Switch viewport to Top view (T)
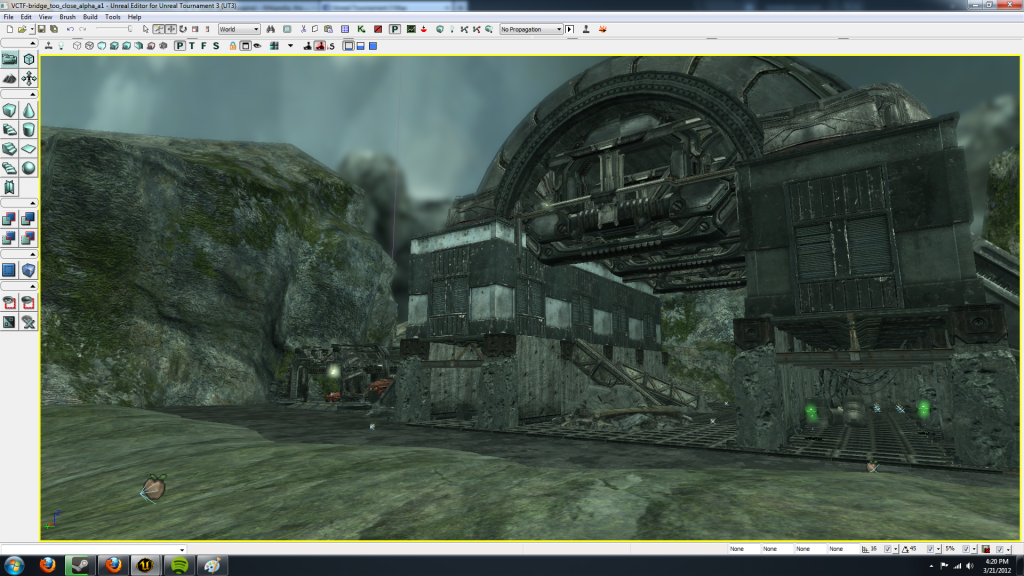 tap(192, 46)
